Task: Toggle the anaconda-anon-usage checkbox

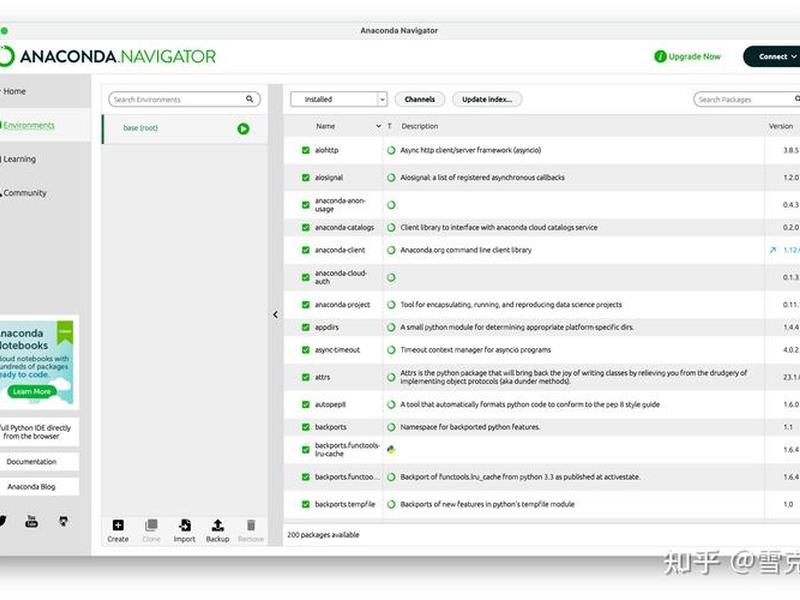Action: point(306,205)
